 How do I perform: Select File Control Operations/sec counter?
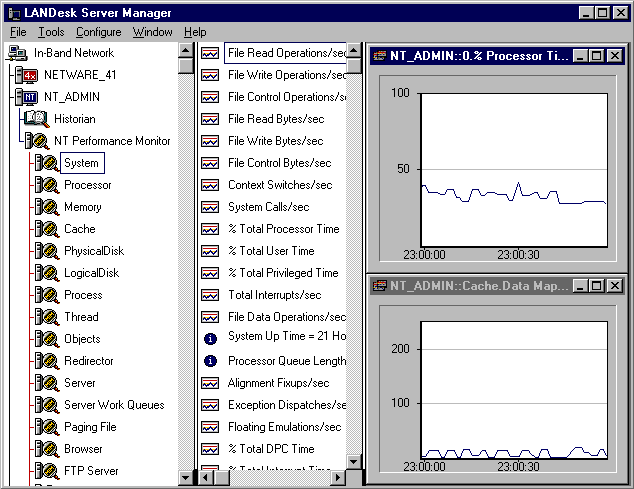287,97
